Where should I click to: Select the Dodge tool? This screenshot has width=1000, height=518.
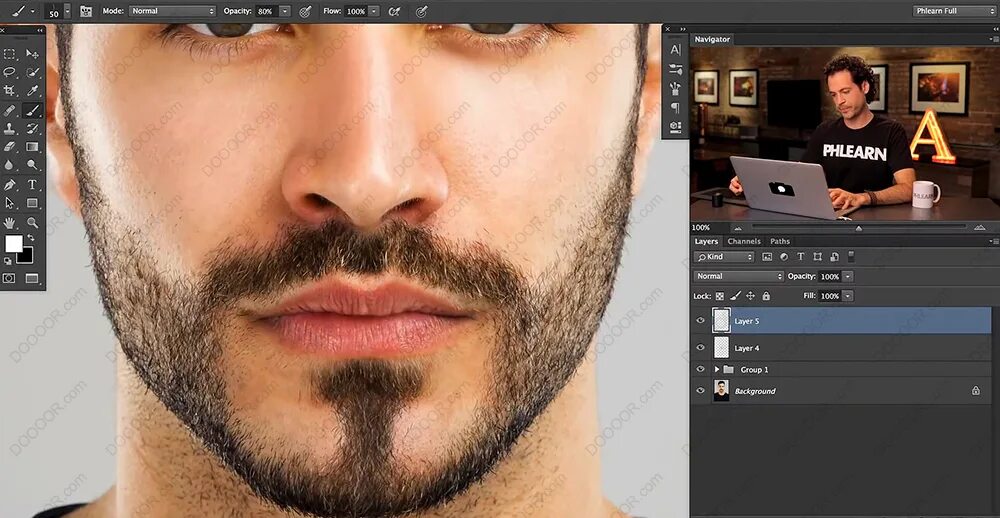(x=32, y=165)
